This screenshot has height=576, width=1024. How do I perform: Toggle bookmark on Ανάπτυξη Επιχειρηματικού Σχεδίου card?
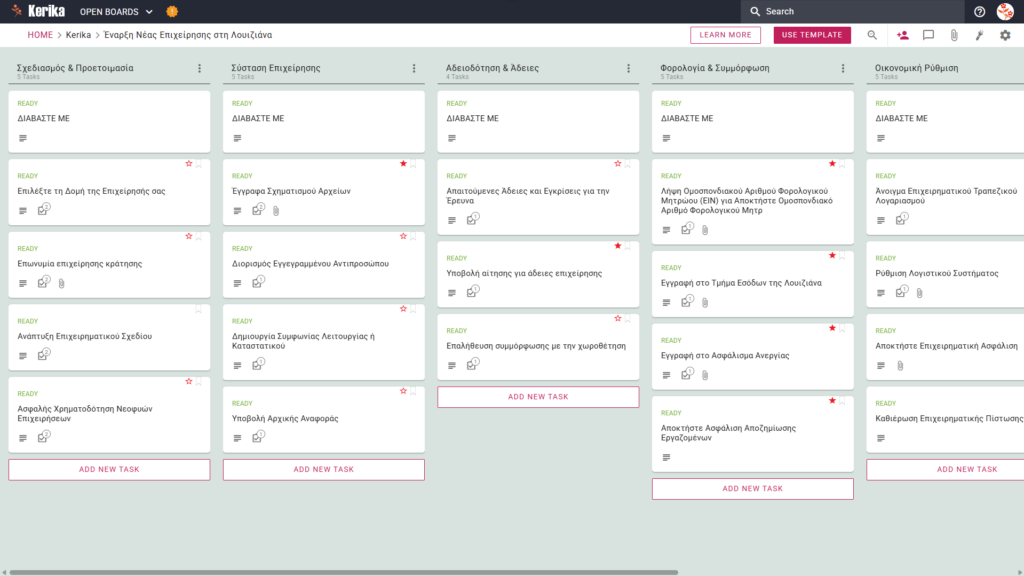pos(199,310)
